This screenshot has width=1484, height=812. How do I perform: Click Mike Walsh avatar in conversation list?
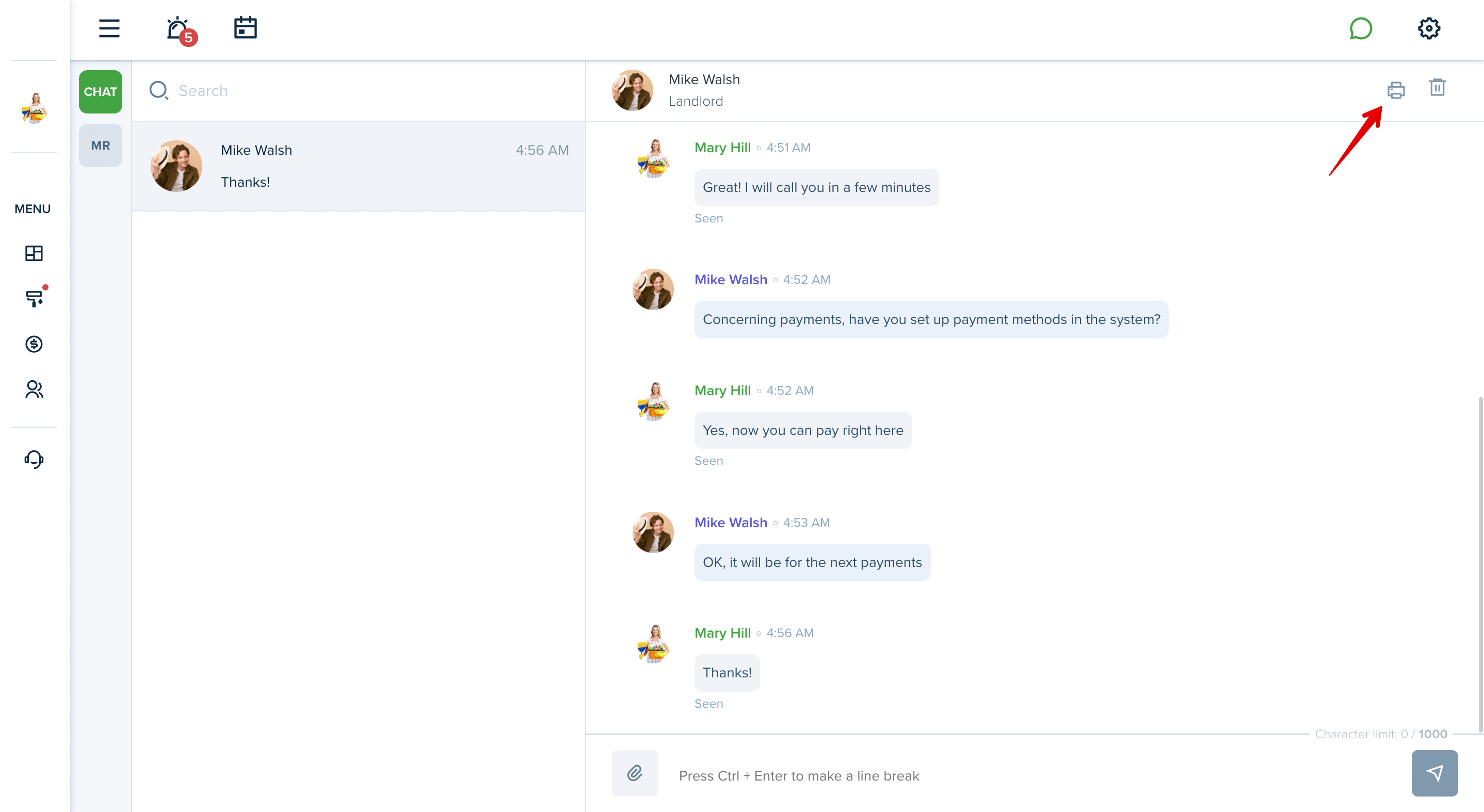[x=176, y=166]
